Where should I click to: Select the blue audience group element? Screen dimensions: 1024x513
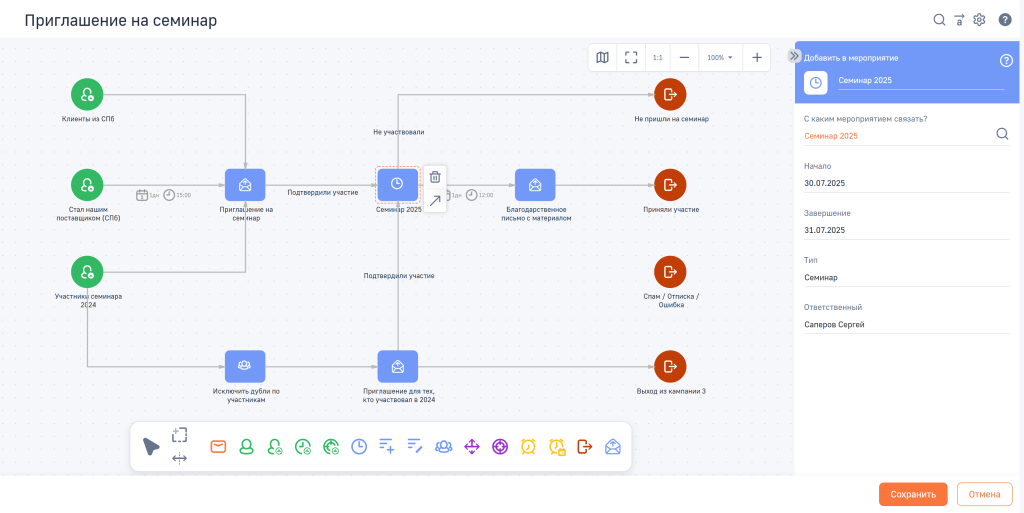coord(443,446)
